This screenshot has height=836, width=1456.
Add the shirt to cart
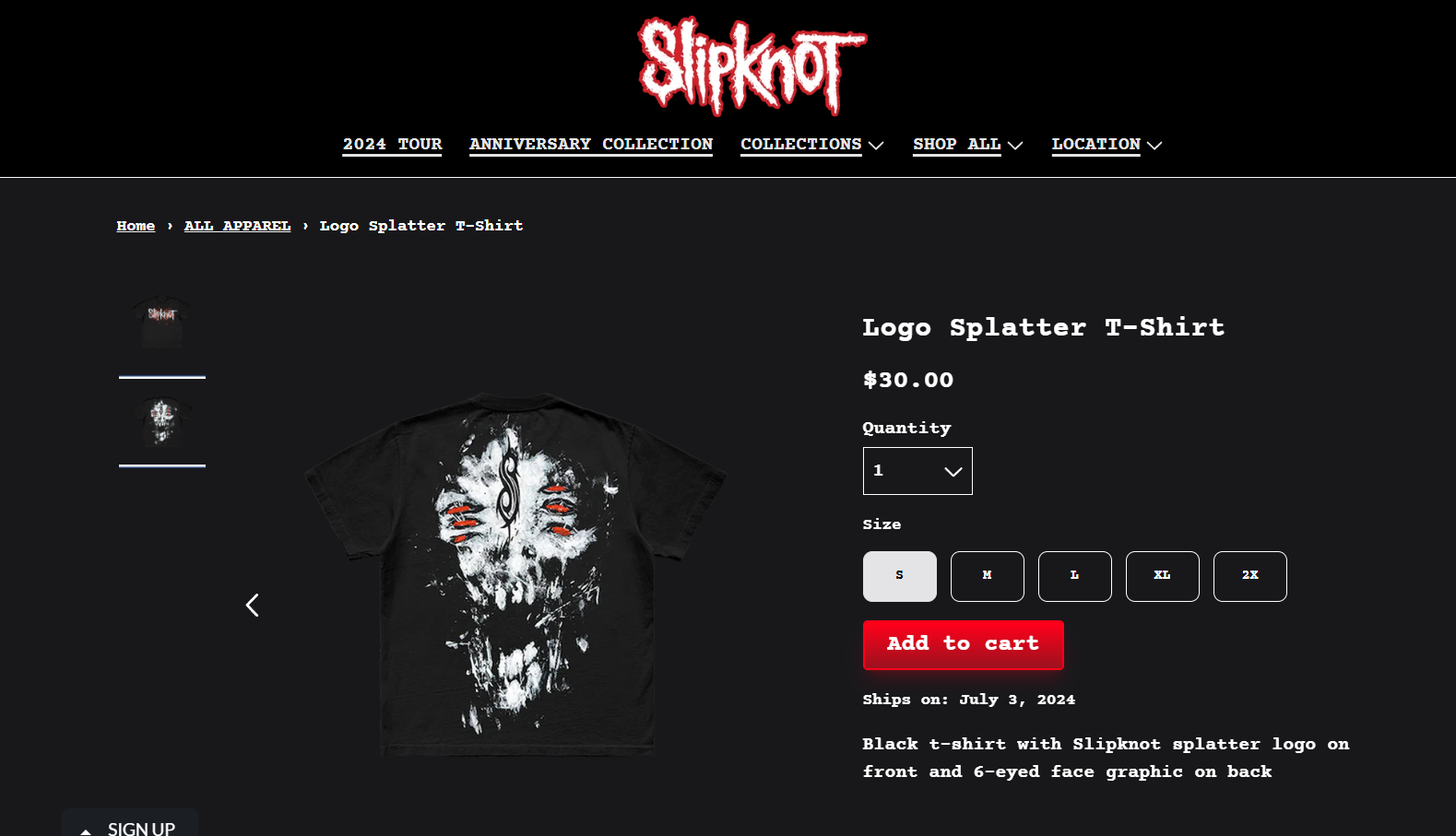(x=963, y=644)
